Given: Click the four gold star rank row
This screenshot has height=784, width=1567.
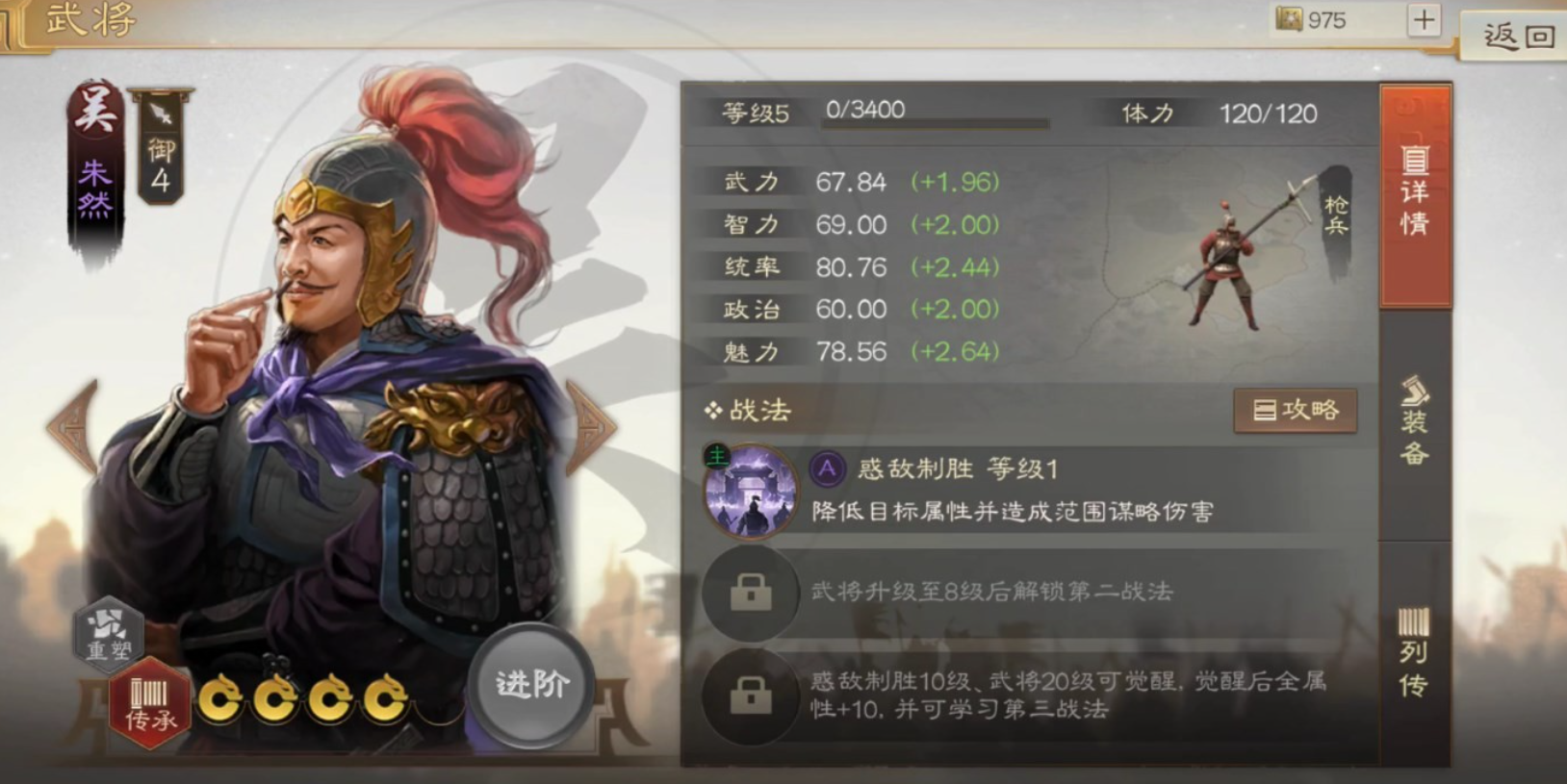Looking at the screenshot, I should tap(303, 698).
